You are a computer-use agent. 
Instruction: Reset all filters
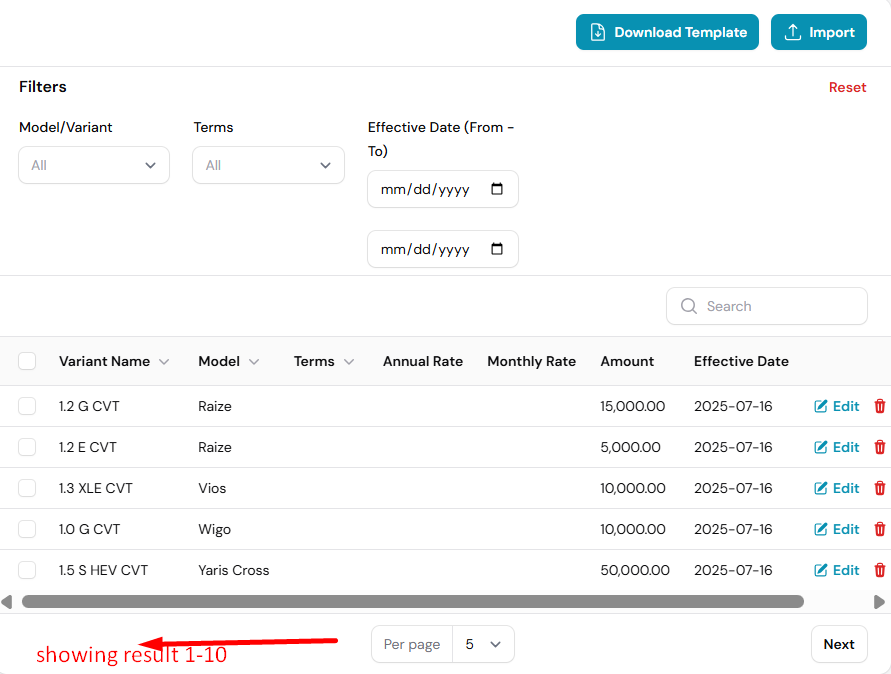point(847,88)
